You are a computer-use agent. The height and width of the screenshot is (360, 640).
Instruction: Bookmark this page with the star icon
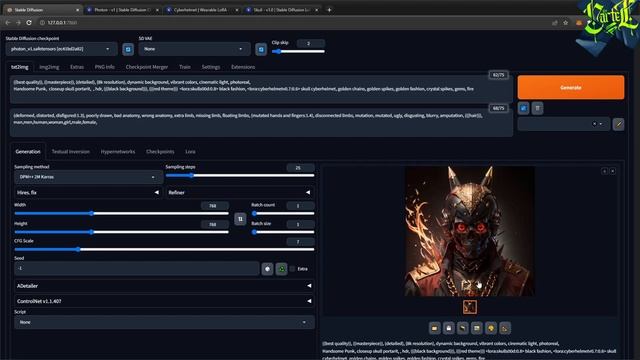coord(565,23)
